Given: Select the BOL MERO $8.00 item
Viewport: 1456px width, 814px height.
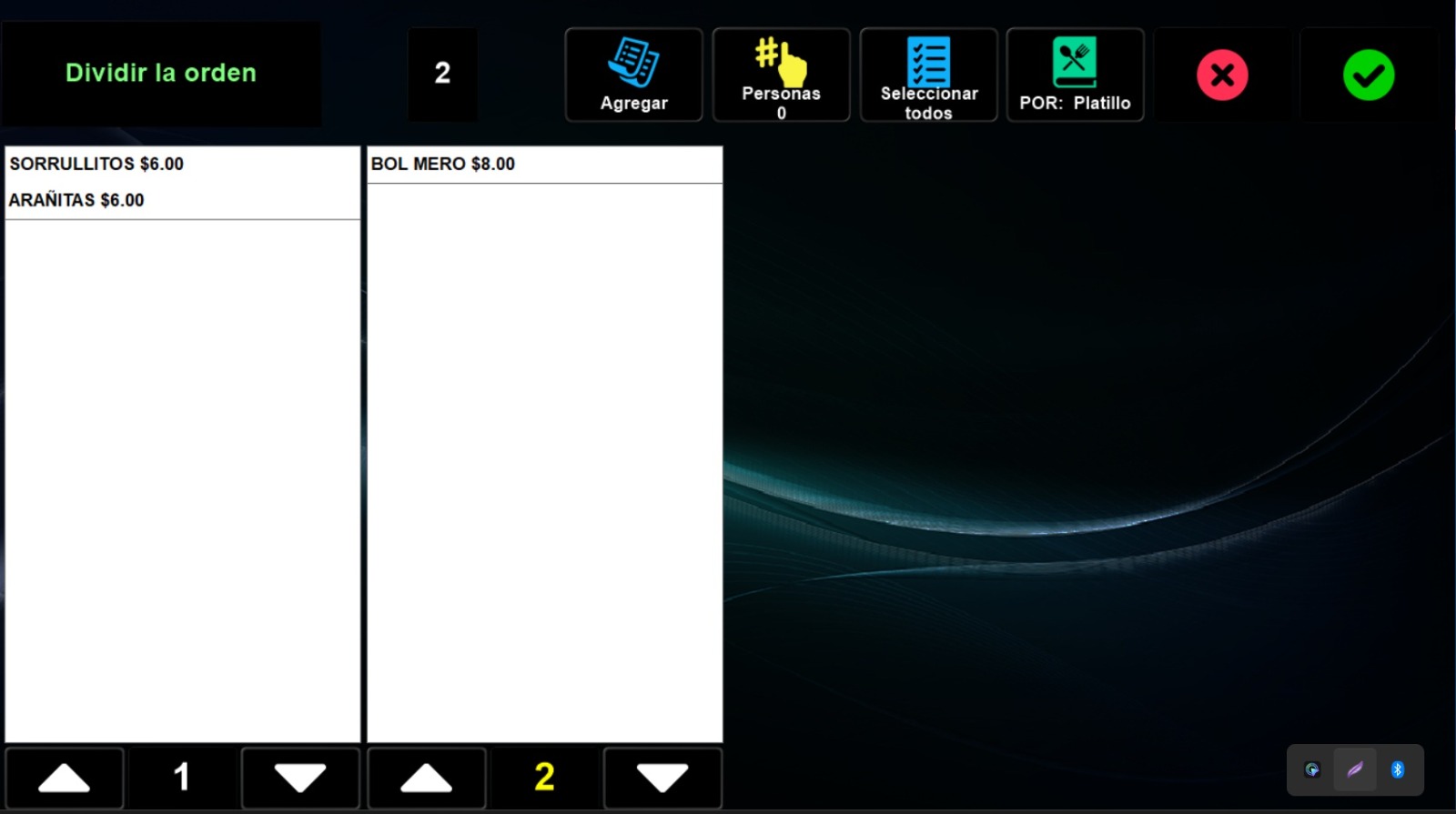Looking at the screenshot, I should [443, 164].
